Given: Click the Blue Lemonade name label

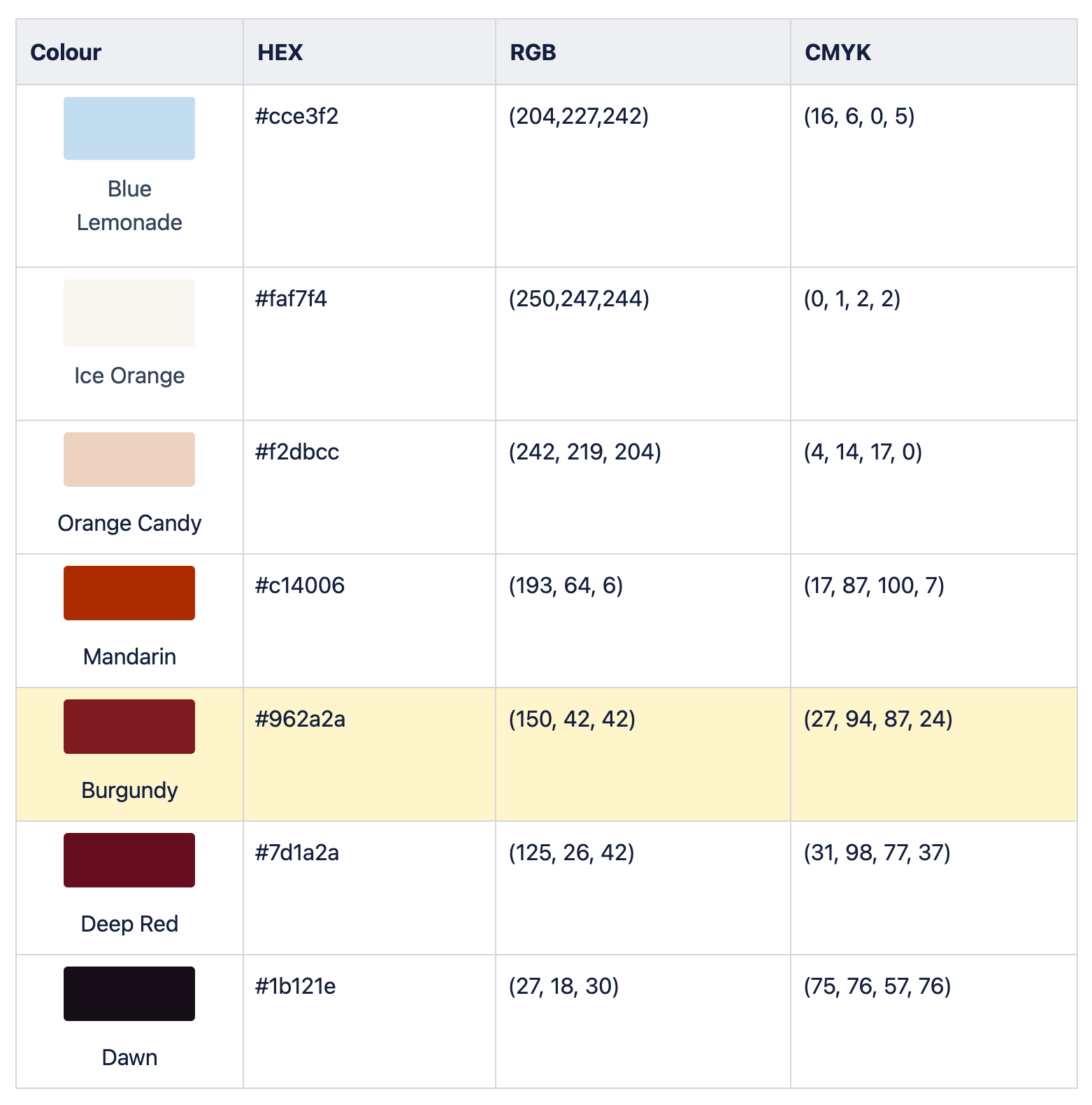Looking at the screenshot, I should point(129,206).
